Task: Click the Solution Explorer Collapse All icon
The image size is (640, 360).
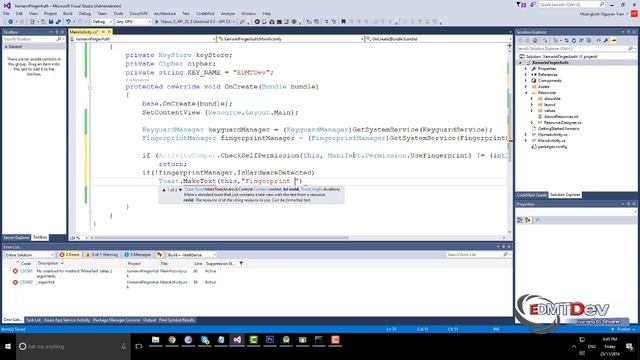Action: [x=581, y=40]
